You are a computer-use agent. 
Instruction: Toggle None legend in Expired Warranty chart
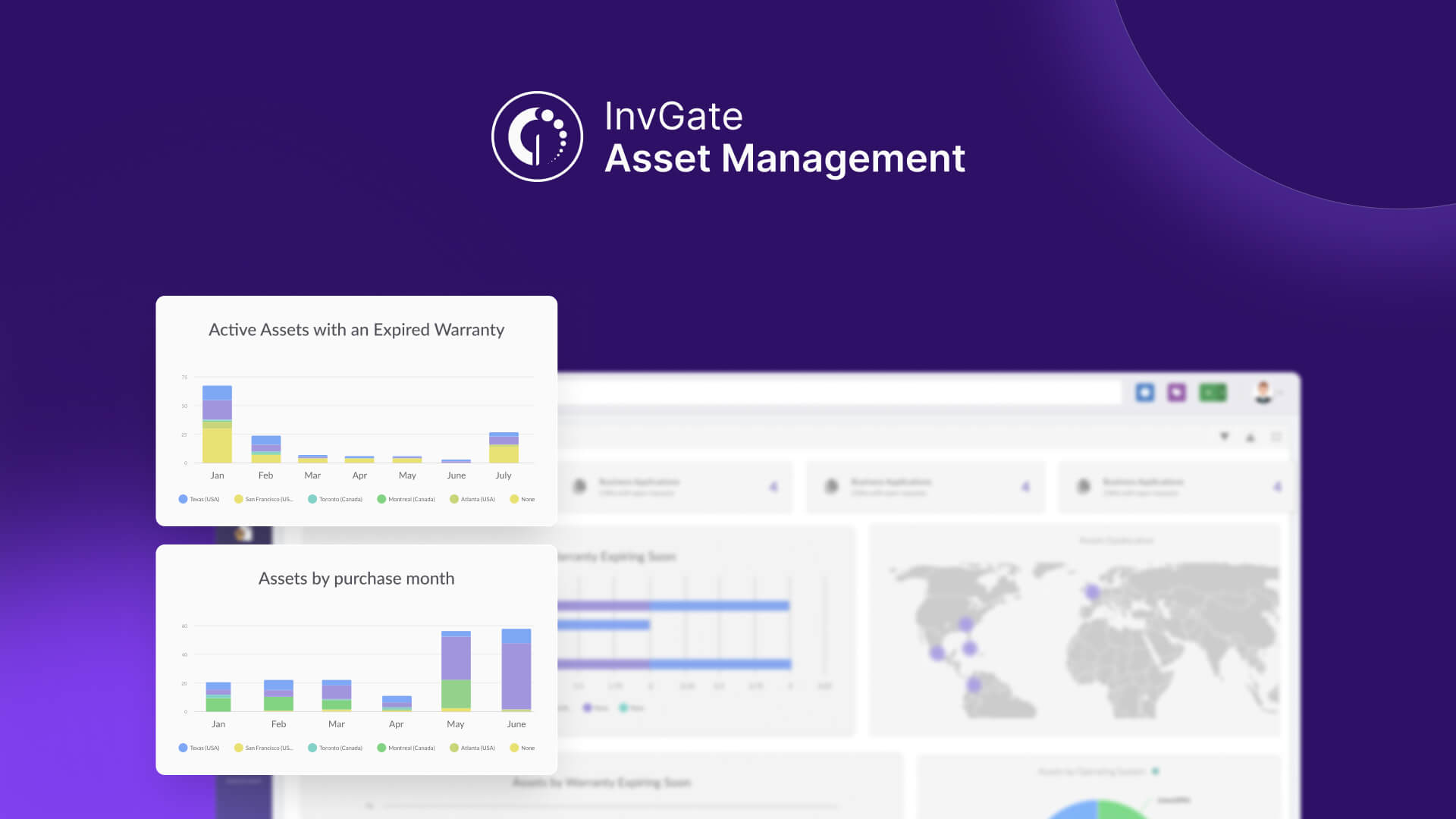coord(522,499)
